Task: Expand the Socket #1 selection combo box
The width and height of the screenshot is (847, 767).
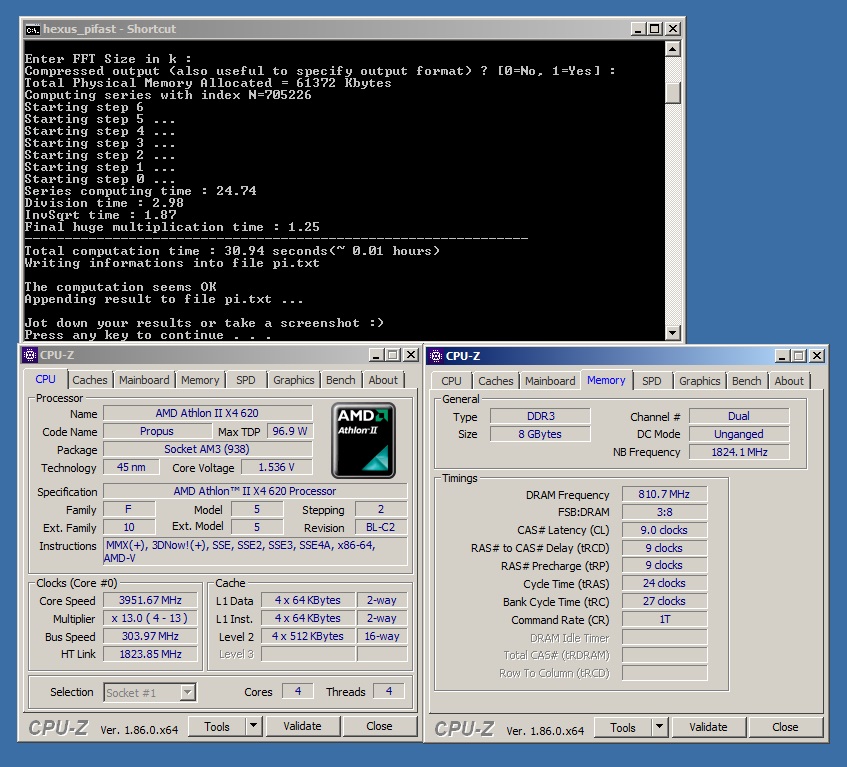Action: click(x=187, y=692)
